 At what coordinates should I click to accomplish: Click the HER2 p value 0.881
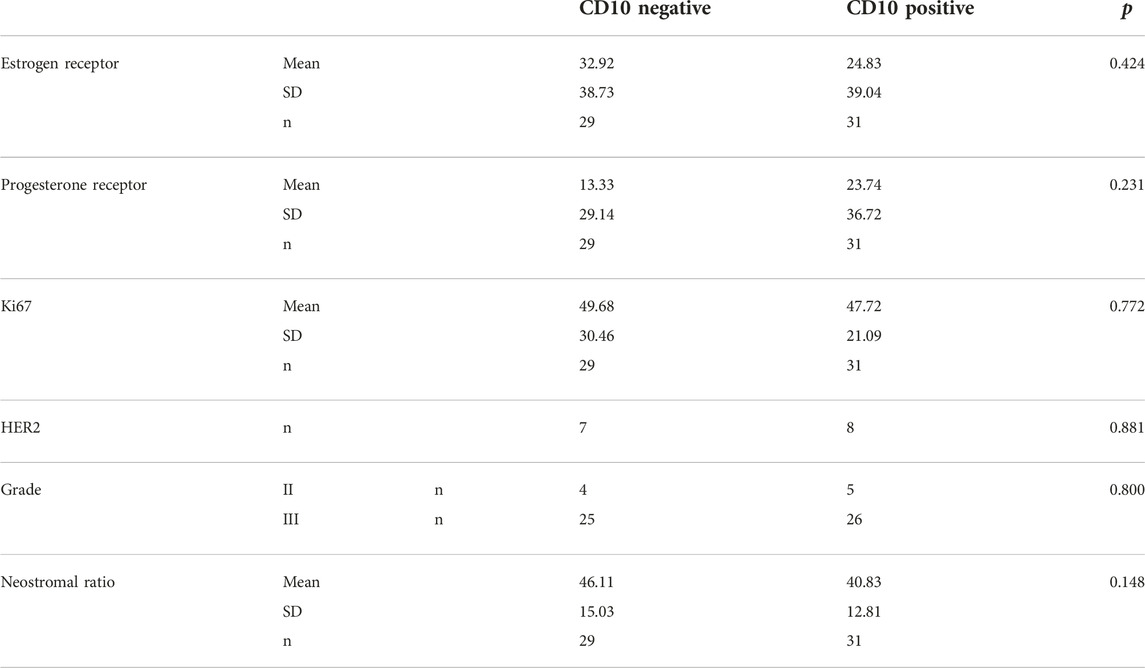(1127, 428)
